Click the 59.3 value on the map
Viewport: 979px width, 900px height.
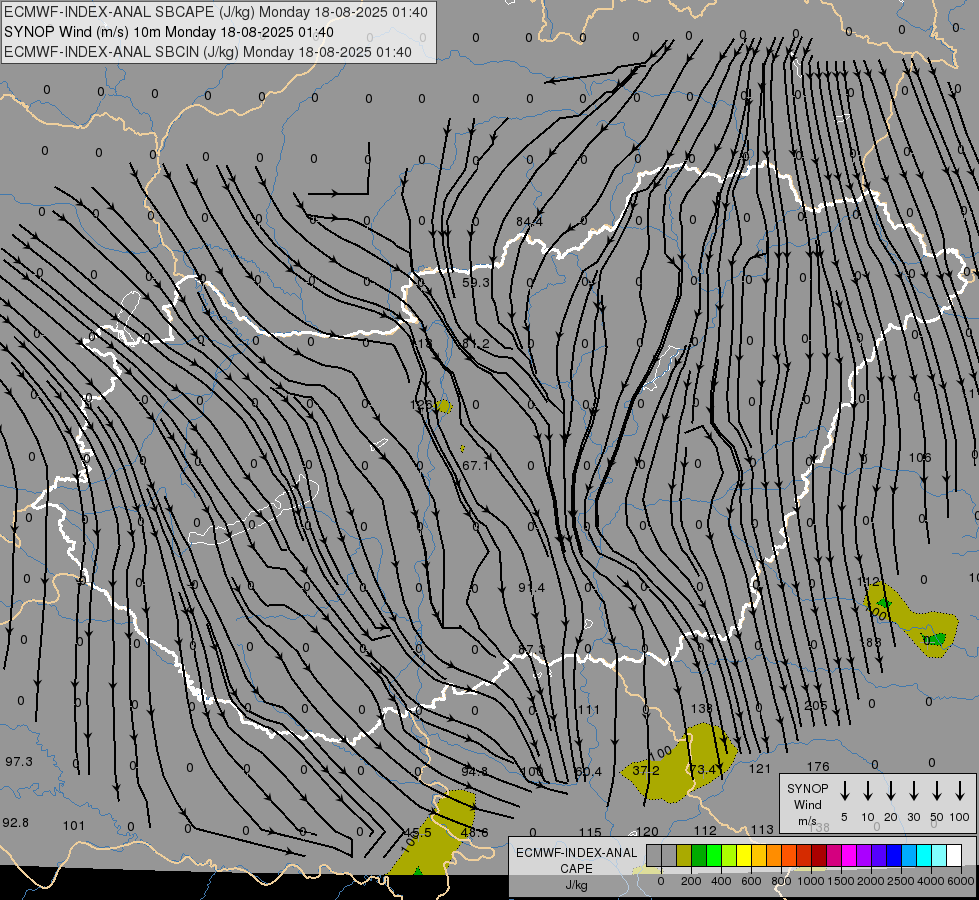[476, 283]
